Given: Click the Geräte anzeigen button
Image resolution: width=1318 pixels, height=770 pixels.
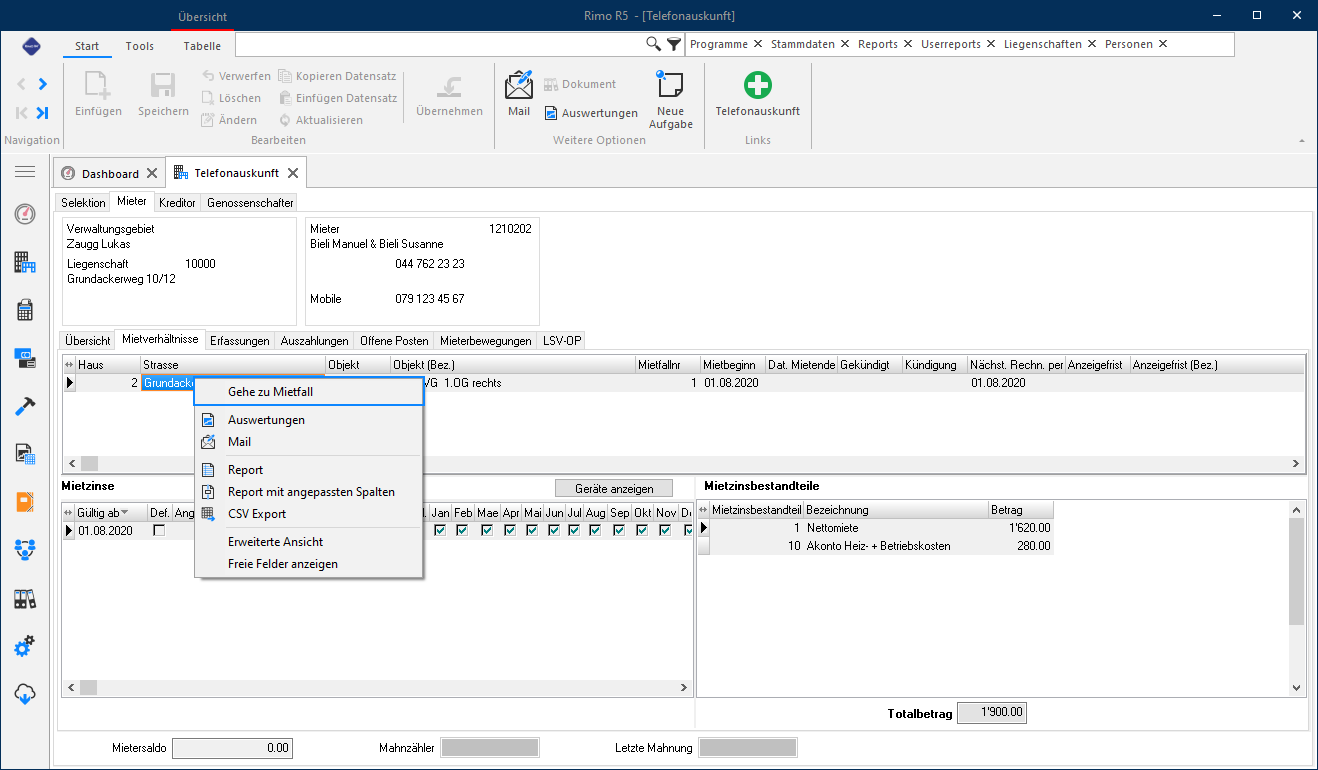Looking at the screenshot, I should tap(614, 488).
